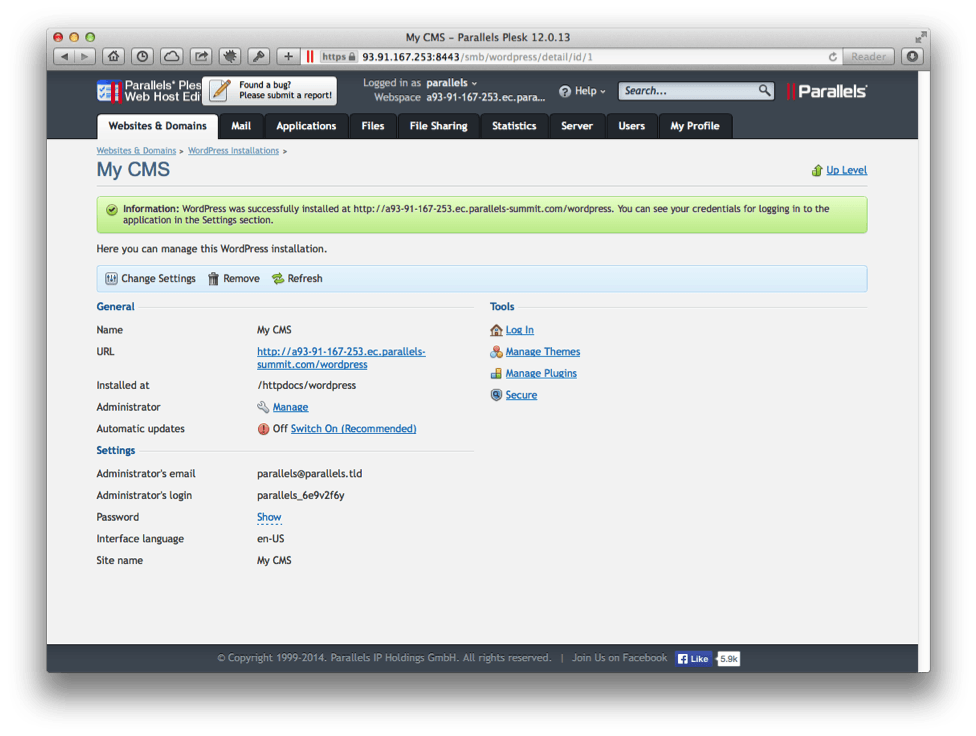The height and width of the screenshot is (736, 976).
Task: Open the WordPress site URL link
Action: (x=341, y=358)
